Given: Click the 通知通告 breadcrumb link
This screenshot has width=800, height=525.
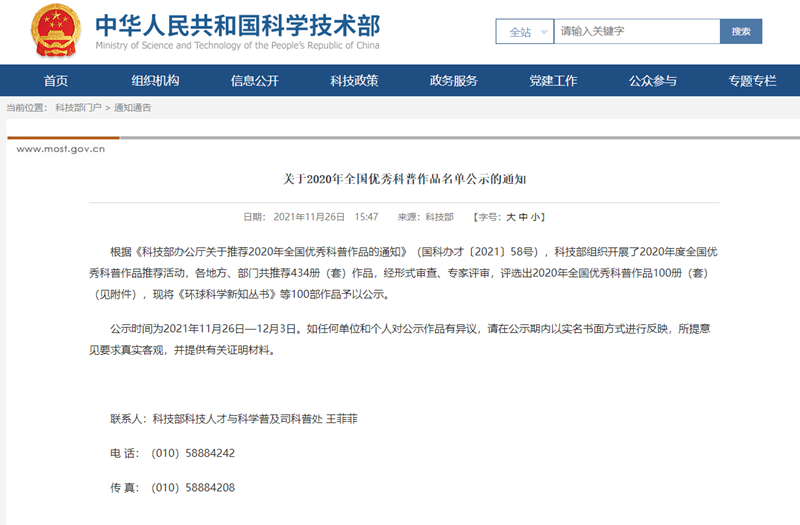Looking at the screenshot, I should pyautogui.click(x=132, y=107).
